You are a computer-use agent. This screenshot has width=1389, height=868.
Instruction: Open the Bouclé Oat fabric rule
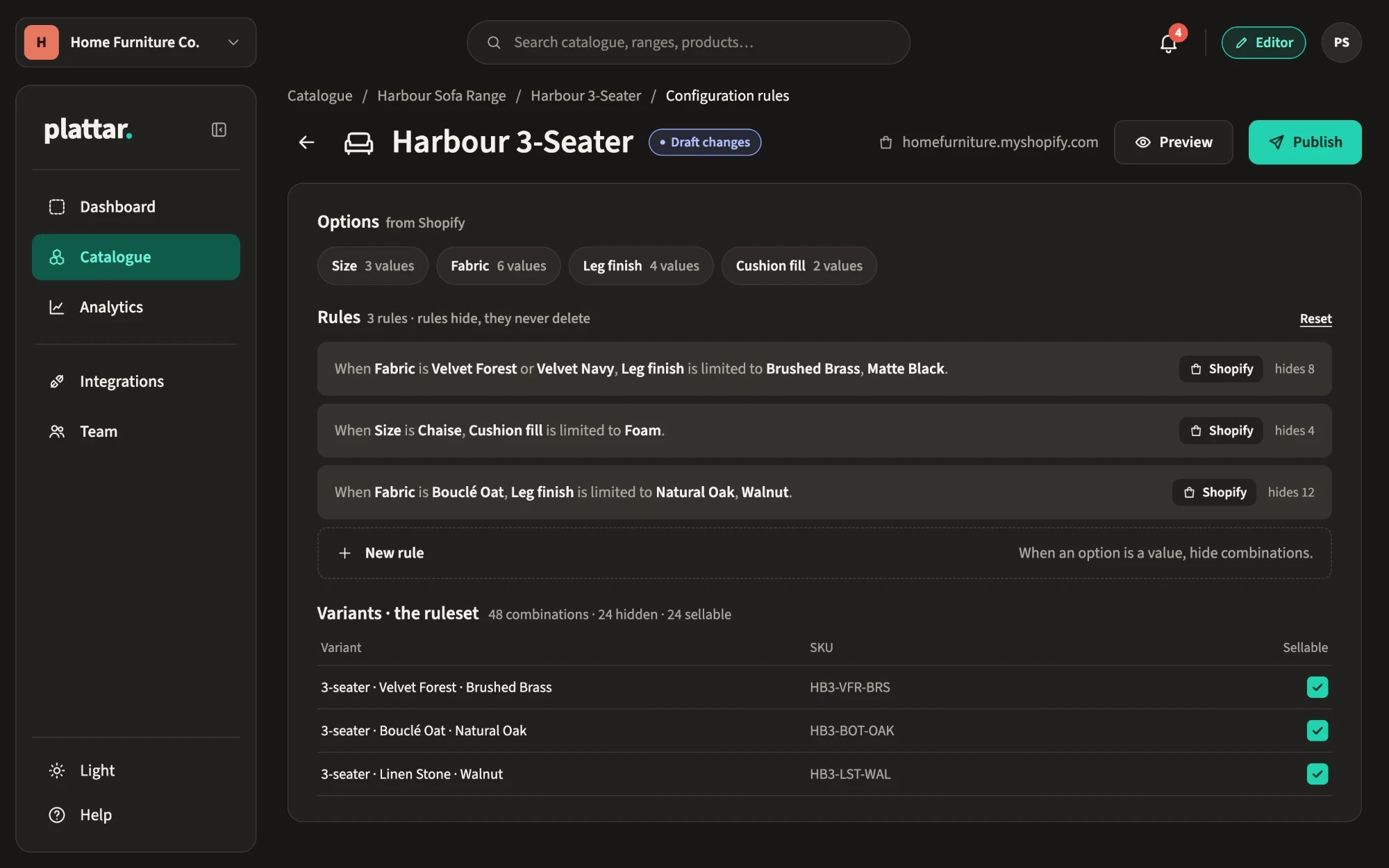[x=824, y=492]
